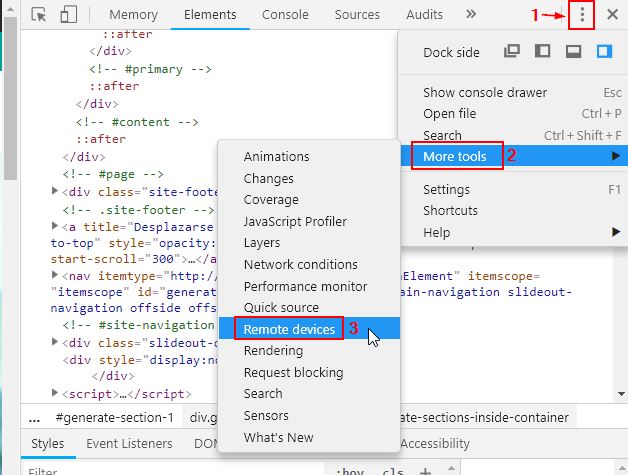The height and width of the screenshot is (475, 628).
Task: Open the Rendering tool
Action: 309,351
